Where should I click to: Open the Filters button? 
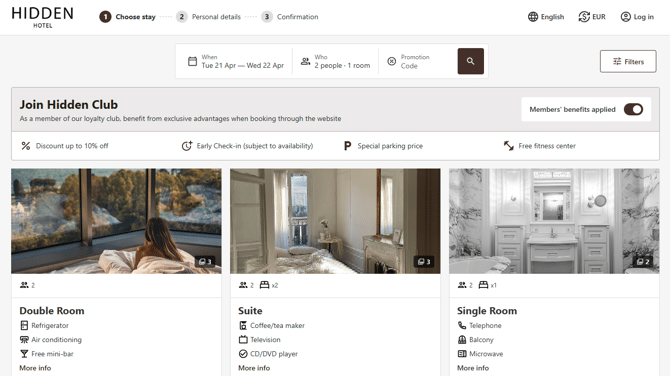coord(628,62)
